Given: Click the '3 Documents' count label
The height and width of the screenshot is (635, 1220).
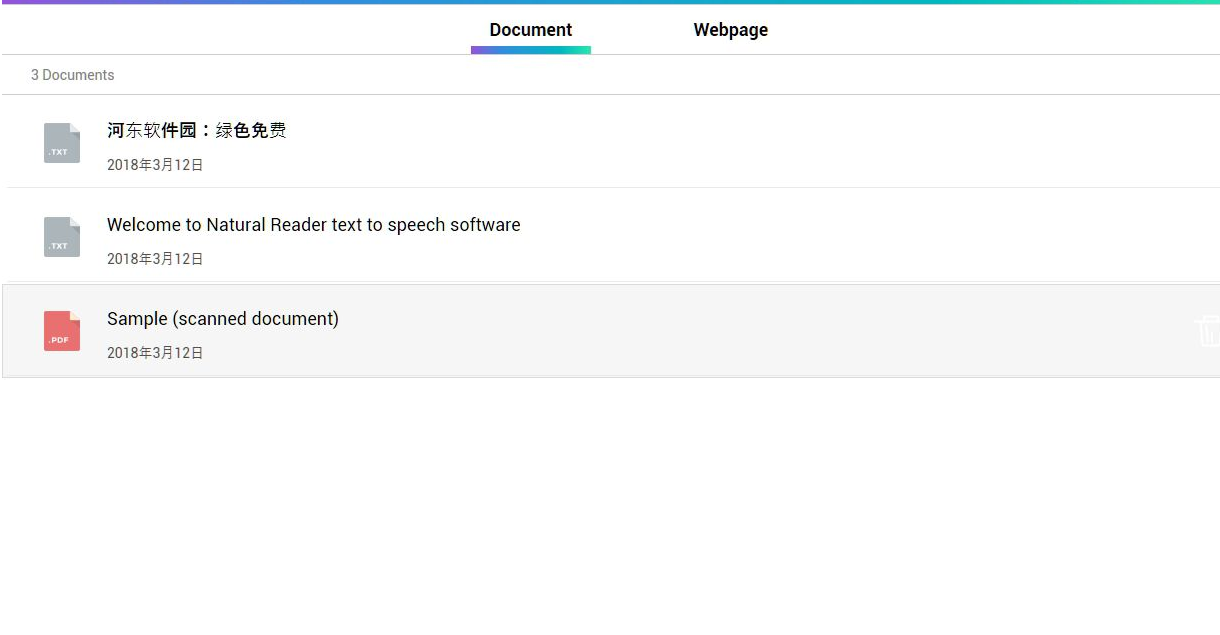Looking at the screenshot, I should click(72, 75).
